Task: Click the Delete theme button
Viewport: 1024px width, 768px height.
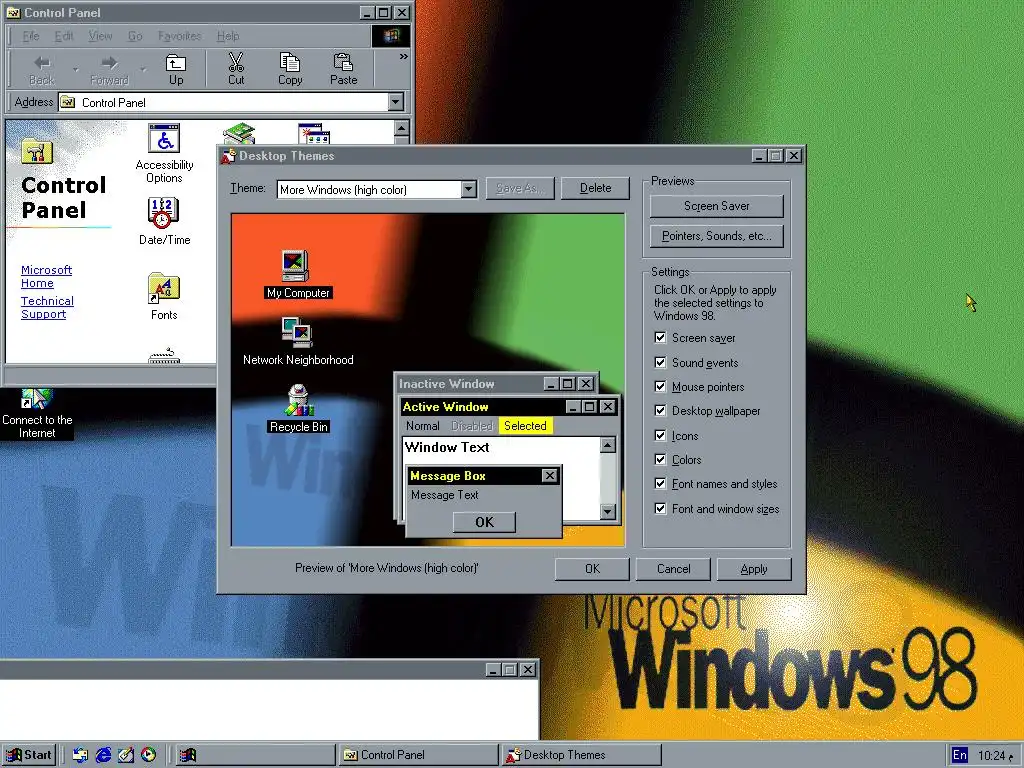Action: [596, 188]
